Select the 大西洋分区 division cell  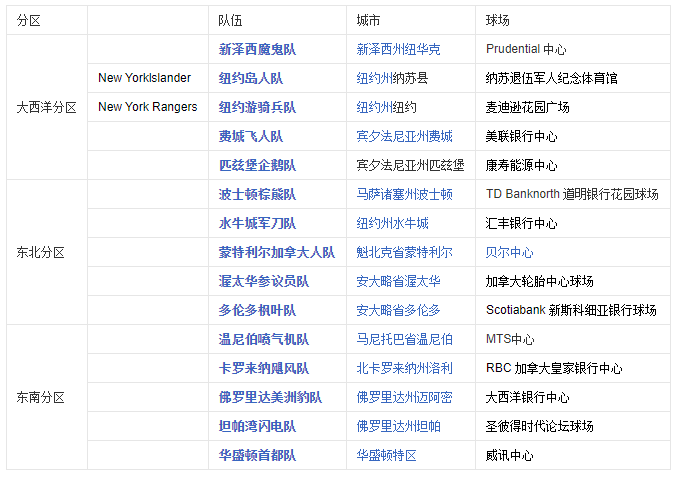pos(47,107)
